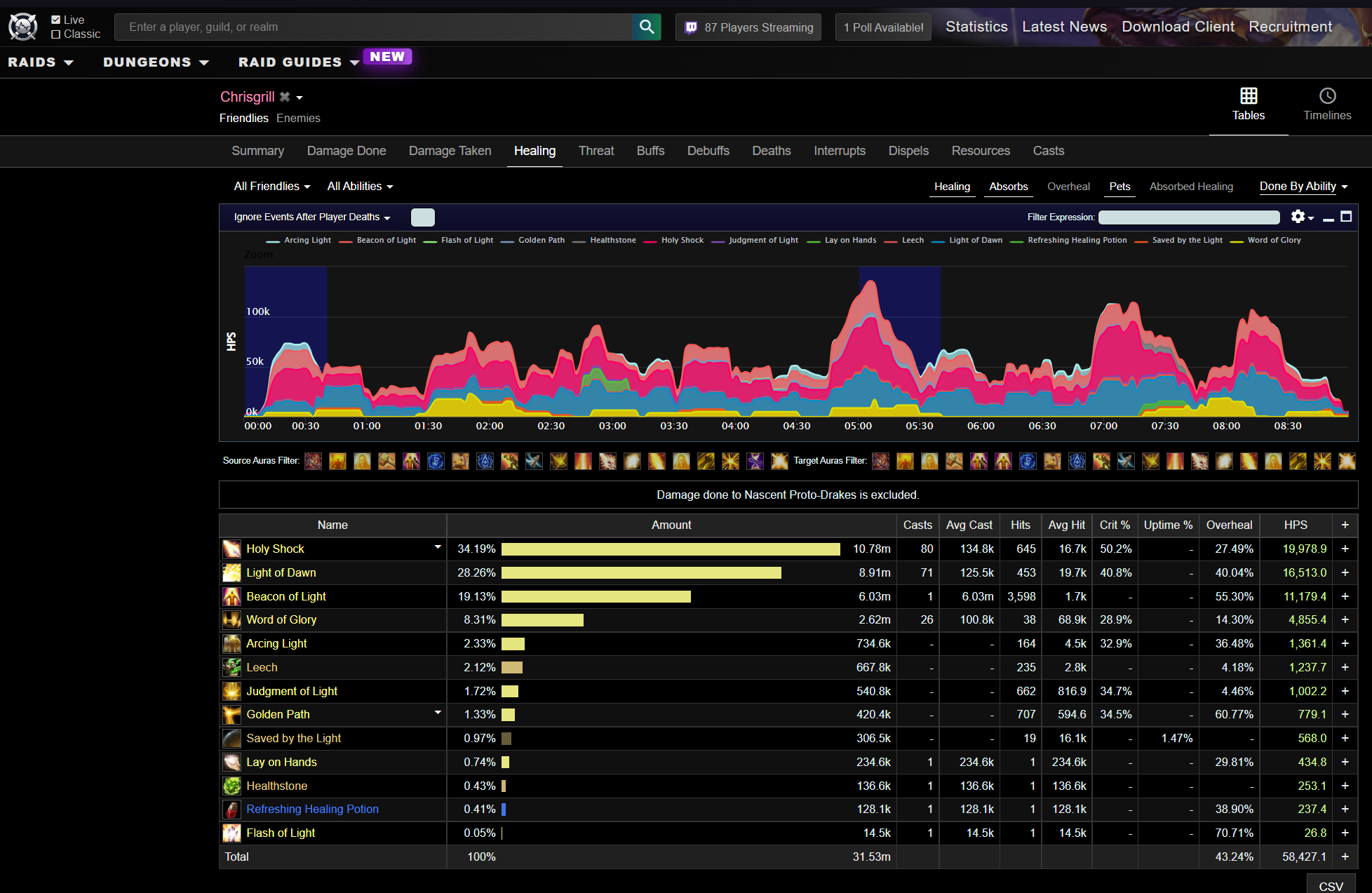Open the Deaths tab
Viewport: 1372px width, 893px height.
point(772,151)
